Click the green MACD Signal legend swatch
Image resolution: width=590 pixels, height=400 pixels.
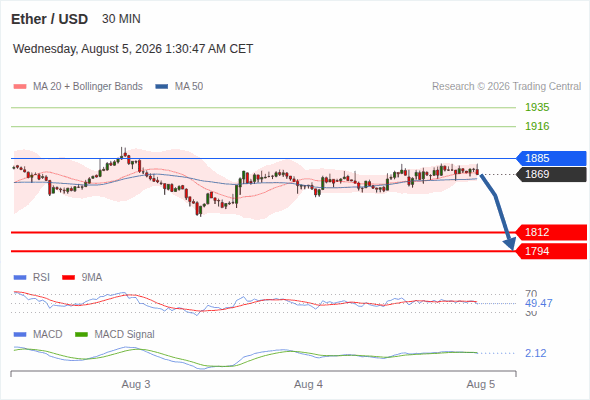coord(81,335)
